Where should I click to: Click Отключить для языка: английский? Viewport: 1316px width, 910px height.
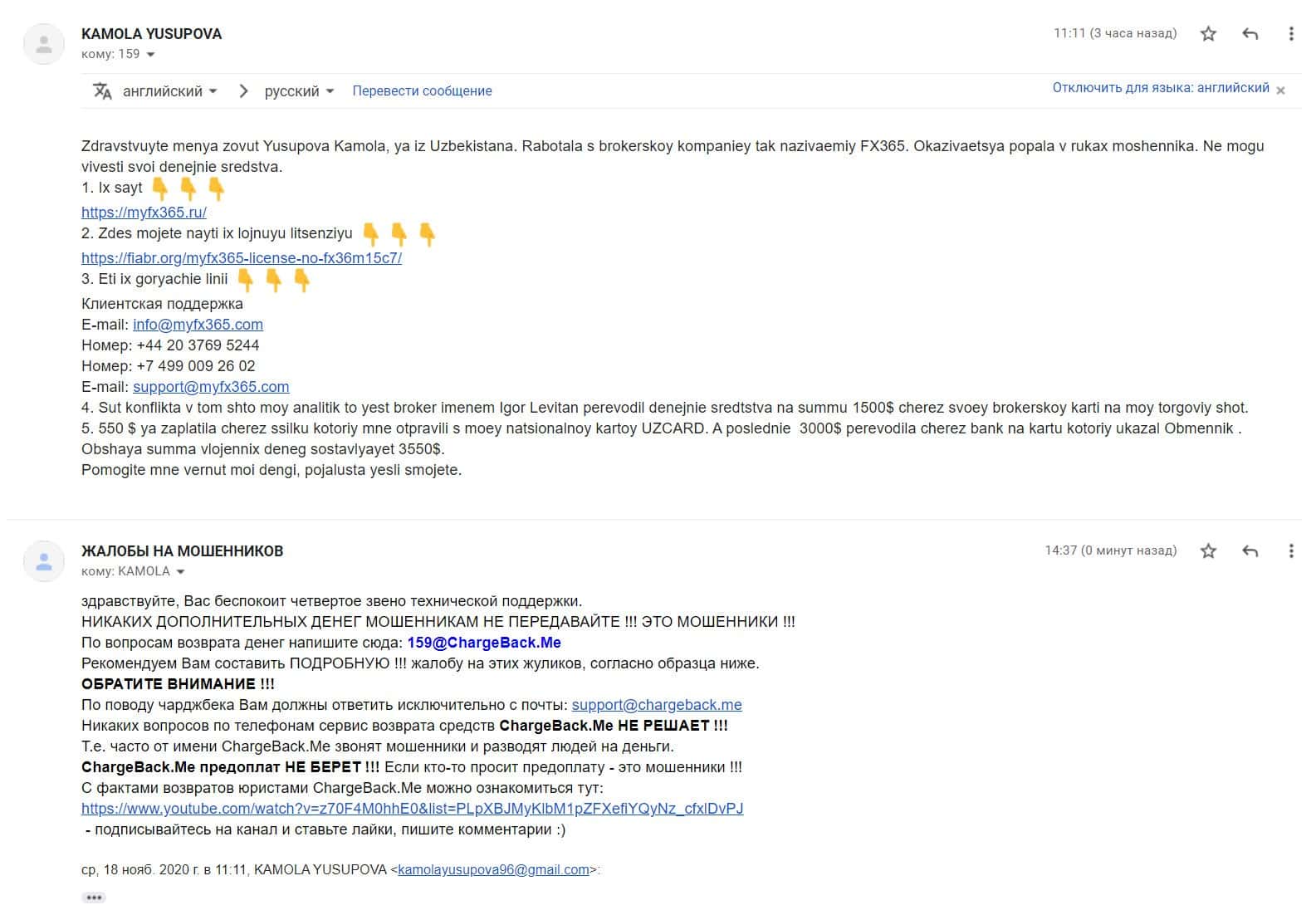click(x=1160, y=88)
